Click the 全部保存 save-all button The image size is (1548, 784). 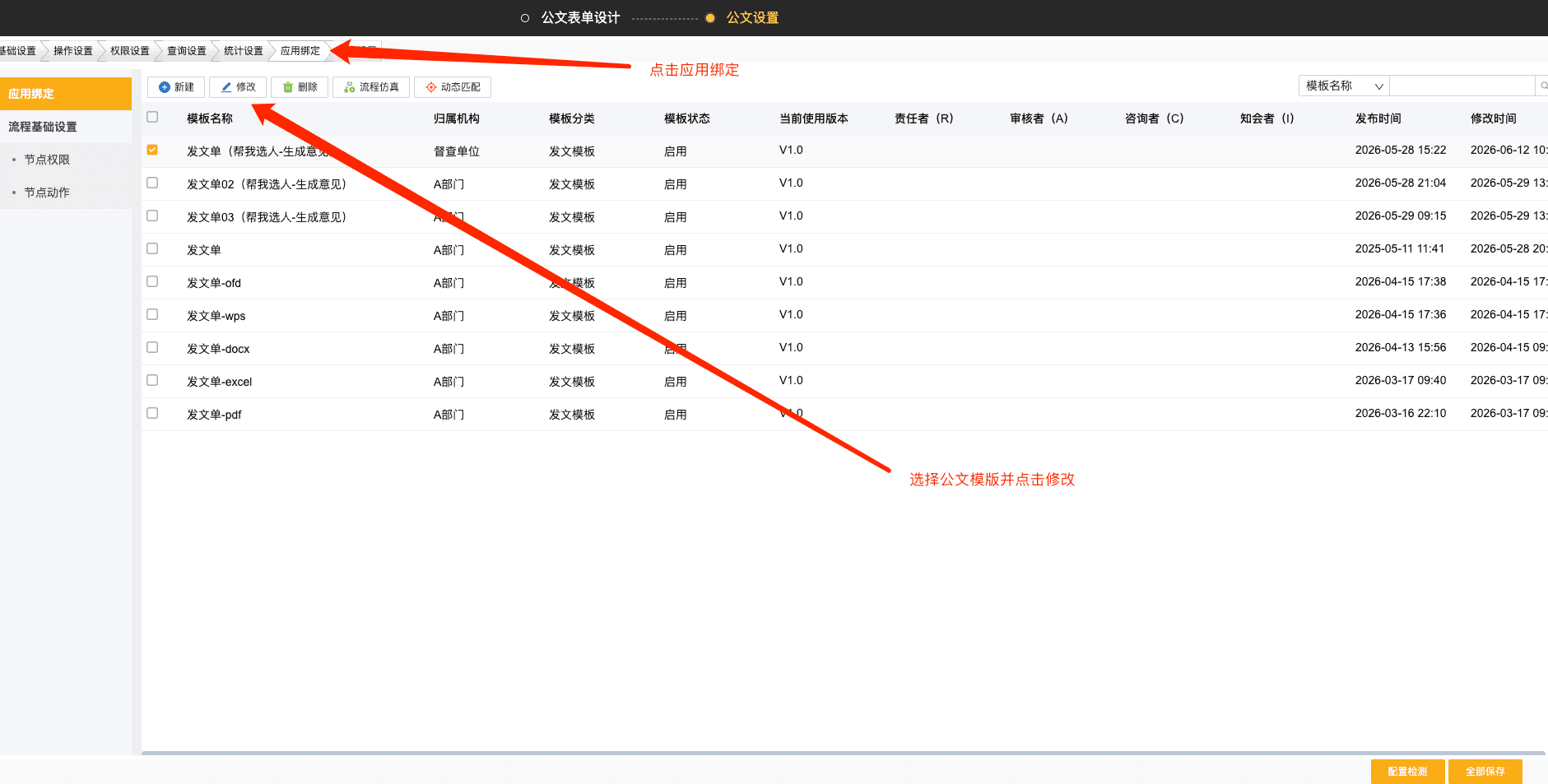click(x=1485, y=772)
